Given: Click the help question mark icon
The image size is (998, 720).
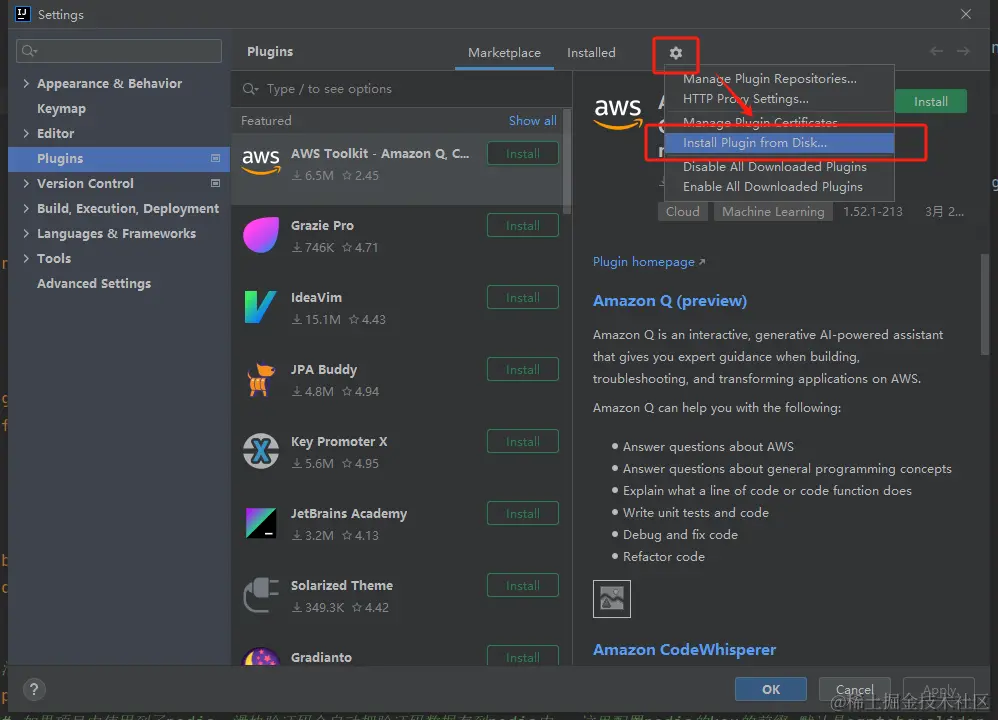Looking at the screenshot, I should pyautogui.click(x=34, y=689).
